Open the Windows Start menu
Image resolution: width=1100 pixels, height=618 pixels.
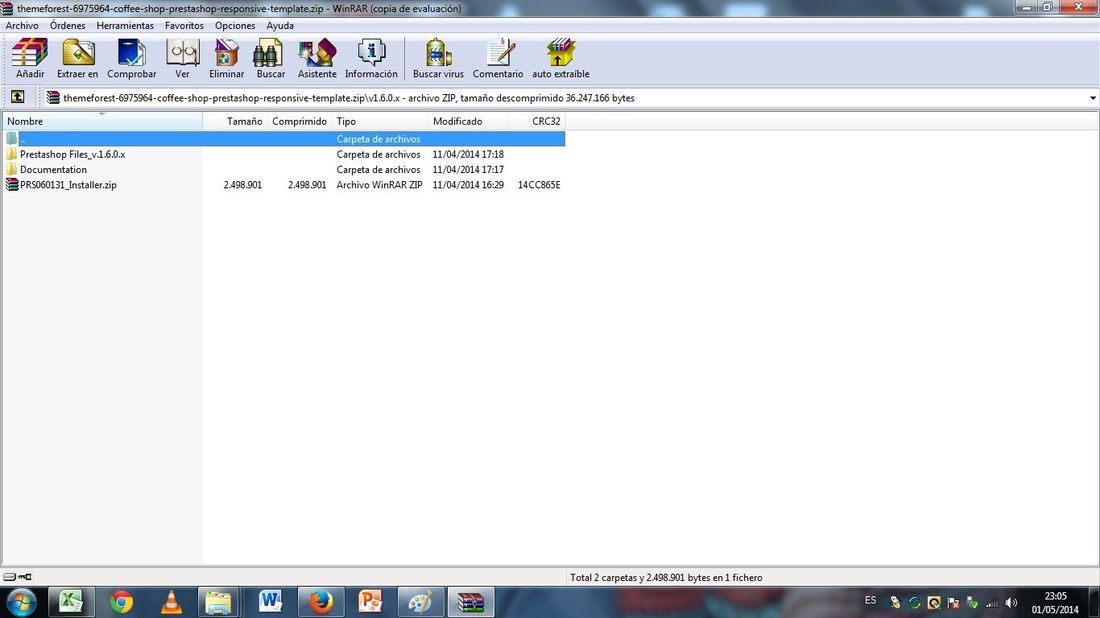21,602
